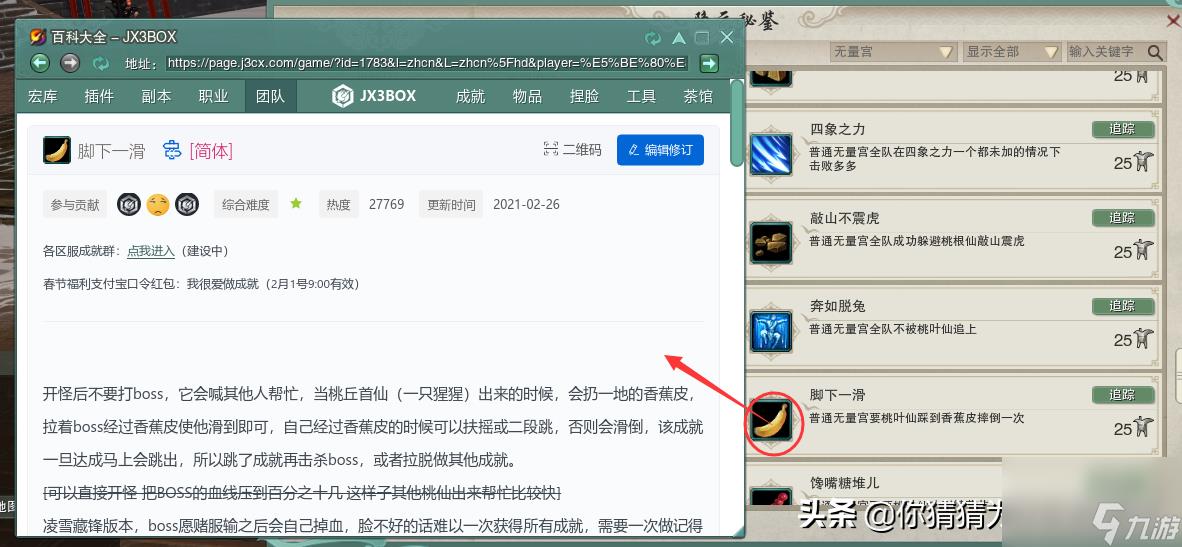Click the date 2021-02-26
Screen dimensions: 1182x547
click(526, 204)
